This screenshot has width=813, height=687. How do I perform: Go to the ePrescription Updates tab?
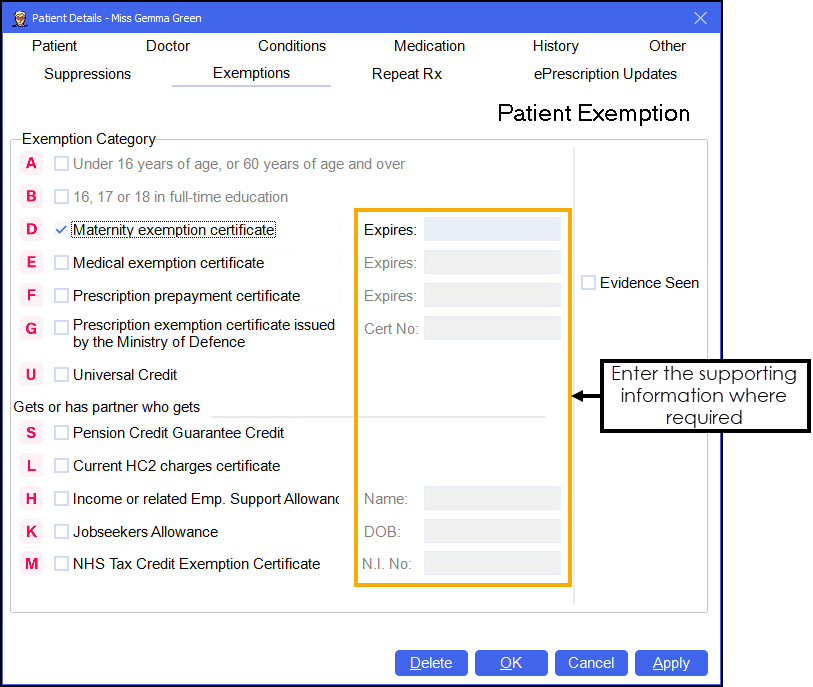pyautogui.click(x=605, y=74)
